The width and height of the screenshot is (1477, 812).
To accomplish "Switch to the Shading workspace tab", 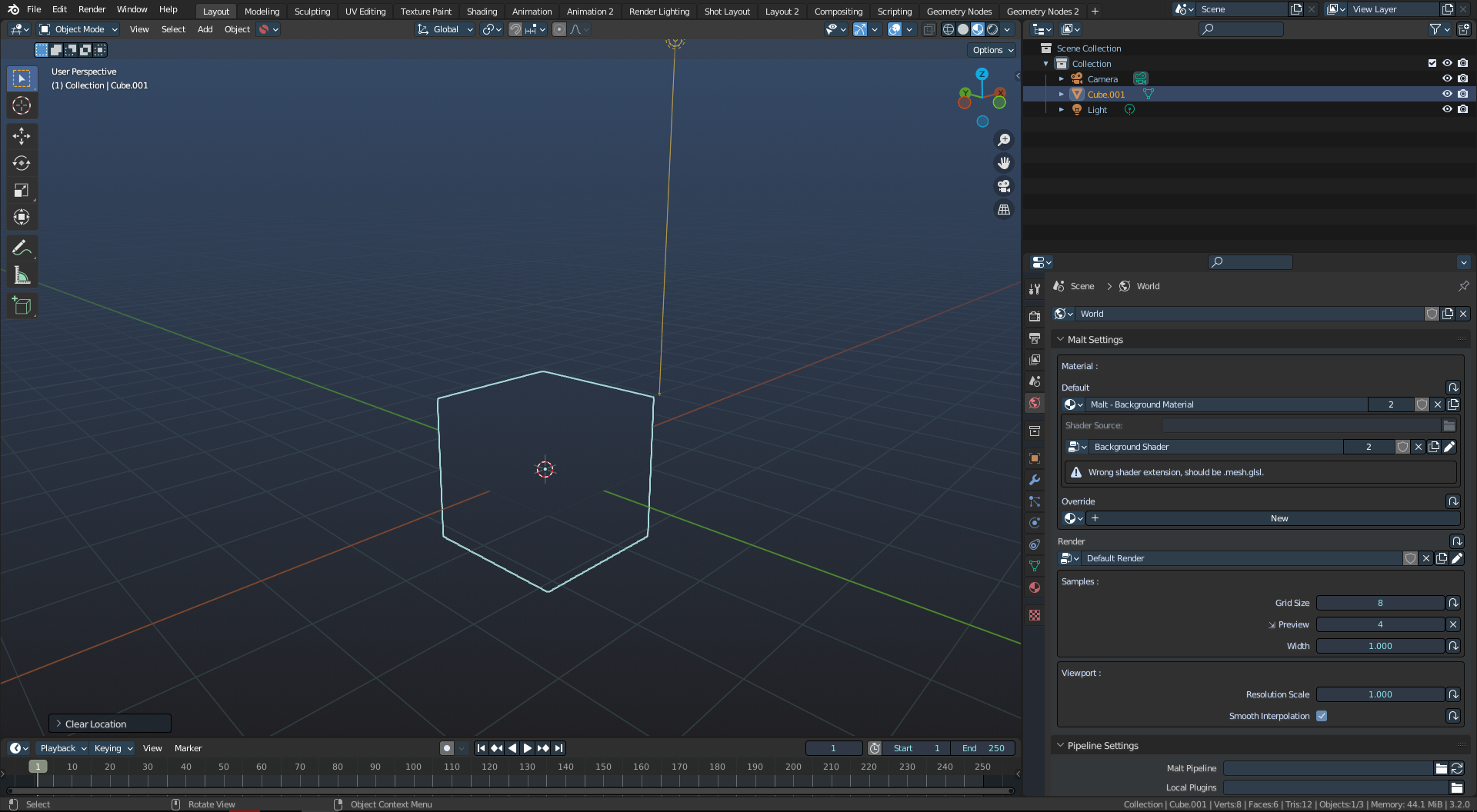I will [x=482, y=11].
